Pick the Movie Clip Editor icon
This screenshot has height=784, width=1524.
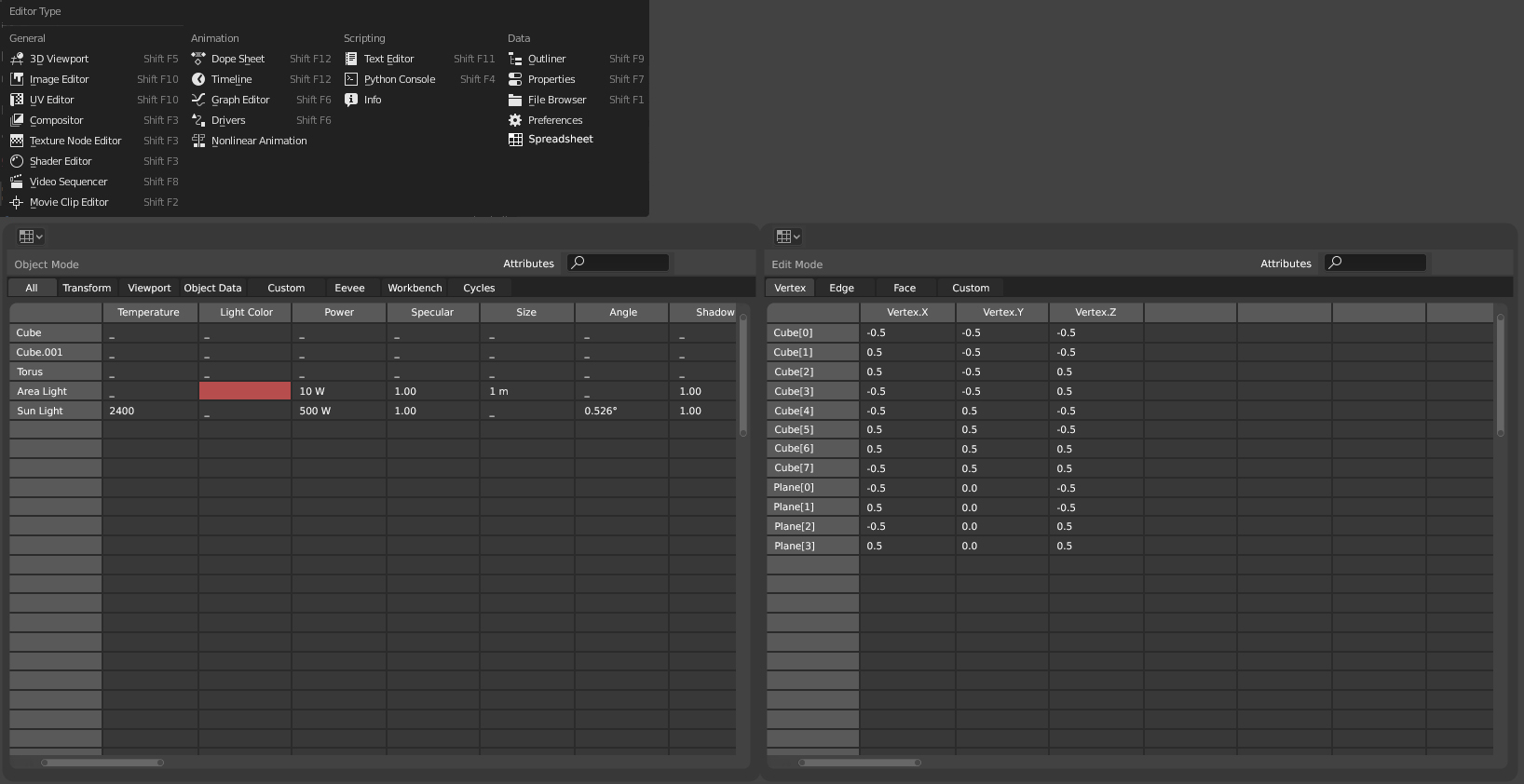coord(17,202)
